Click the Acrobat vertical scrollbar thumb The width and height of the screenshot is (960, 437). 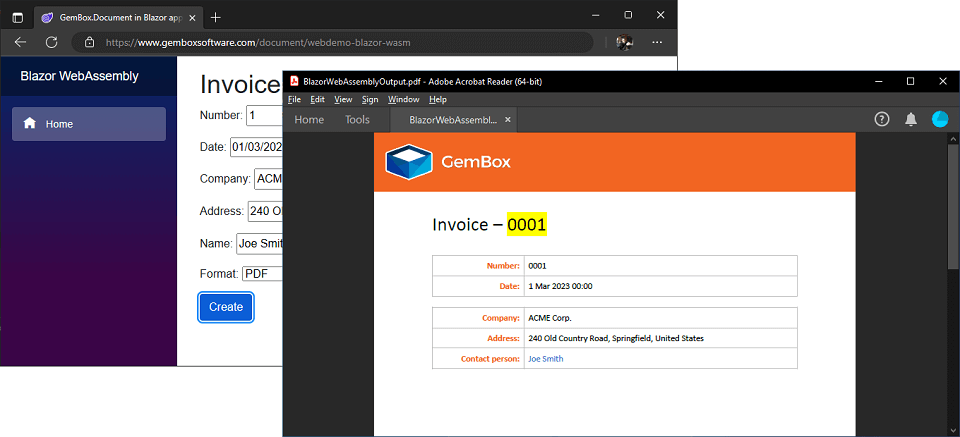click(x=952, y=205)
